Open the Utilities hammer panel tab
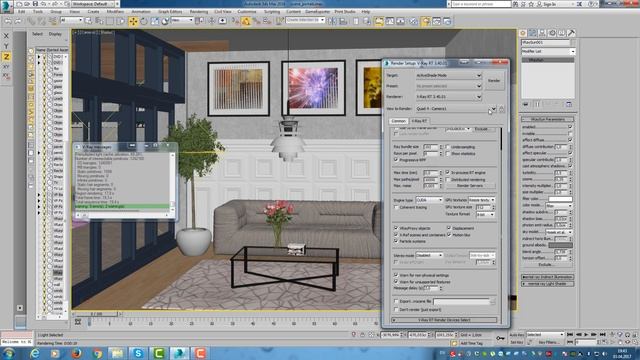This screenshot has width=640, height=360. pyautogui.click(x=571, y=33)
